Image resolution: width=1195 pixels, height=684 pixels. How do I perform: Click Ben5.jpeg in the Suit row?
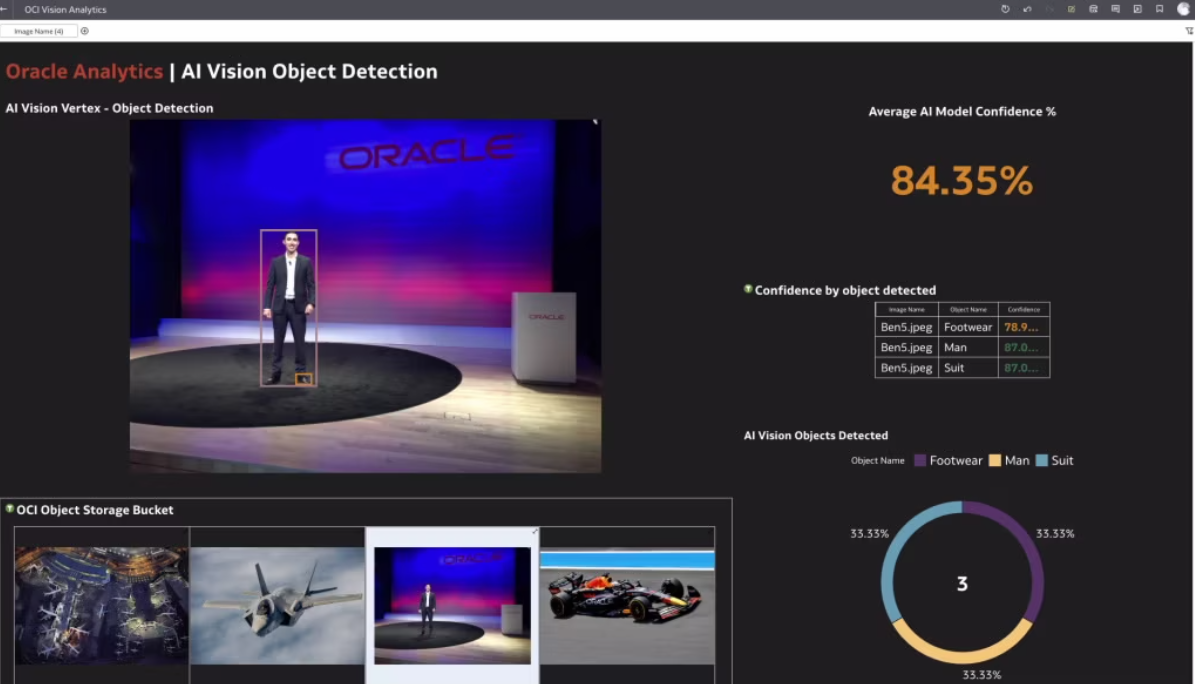click(x=906, y=368)
